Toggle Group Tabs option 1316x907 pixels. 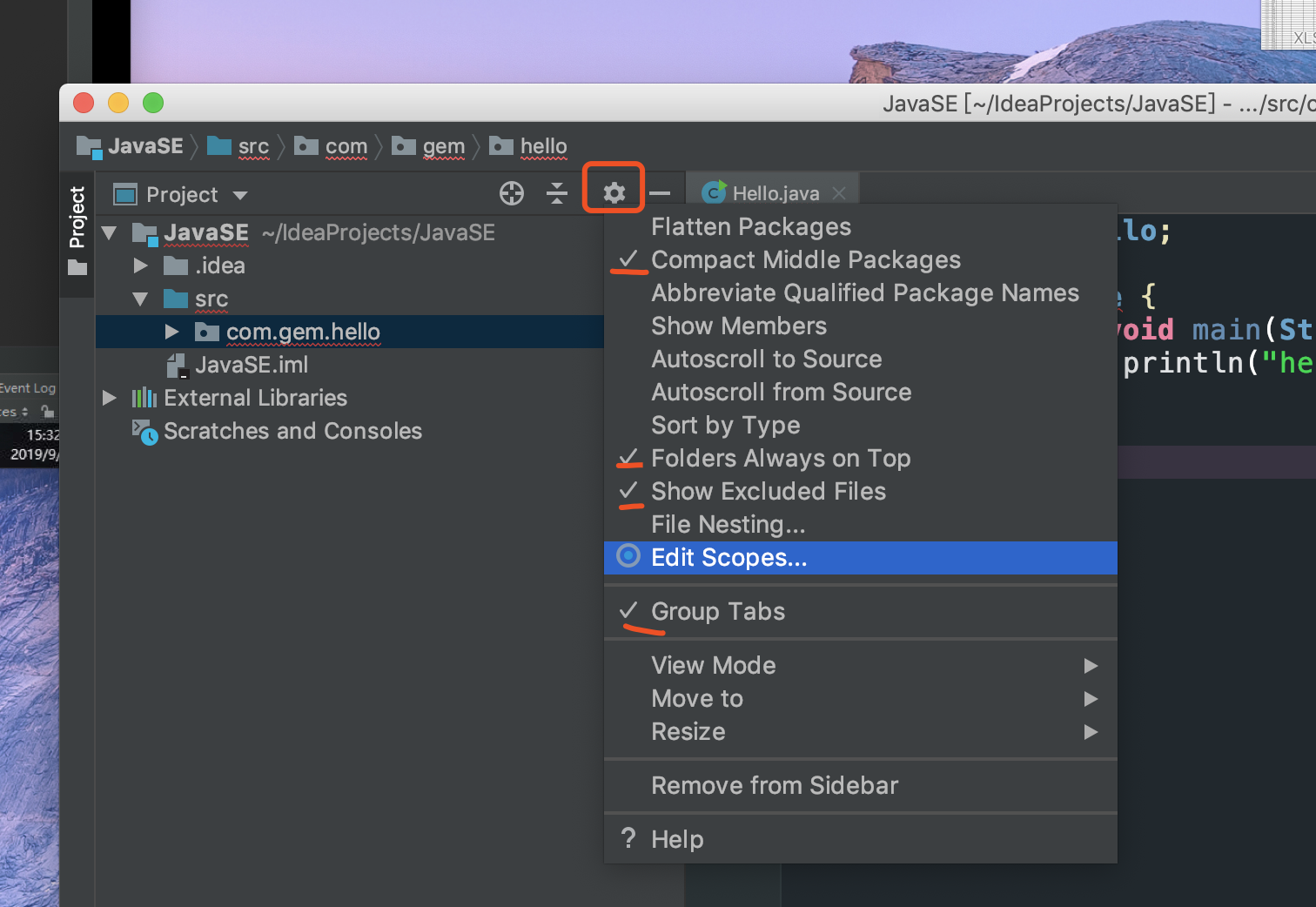click(861, 611)
